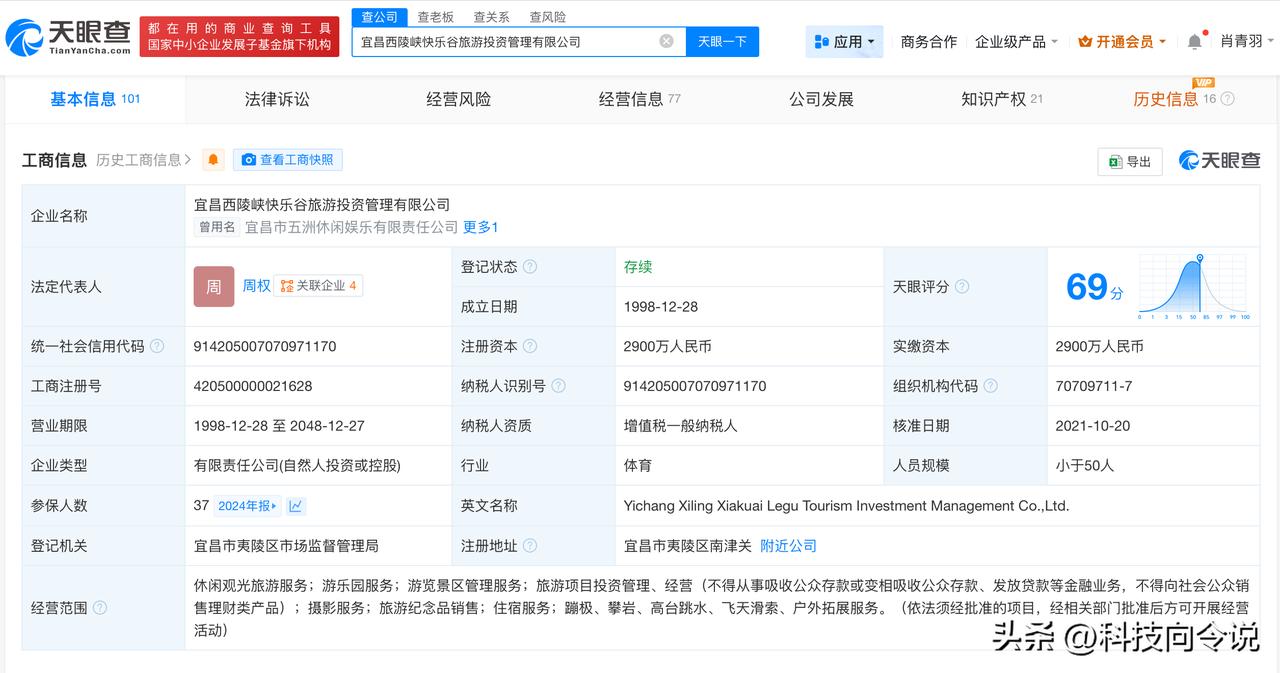Open the 参保人数 trend chart icon
This screenshot has height=673, width=1280.
pos(296,506)
